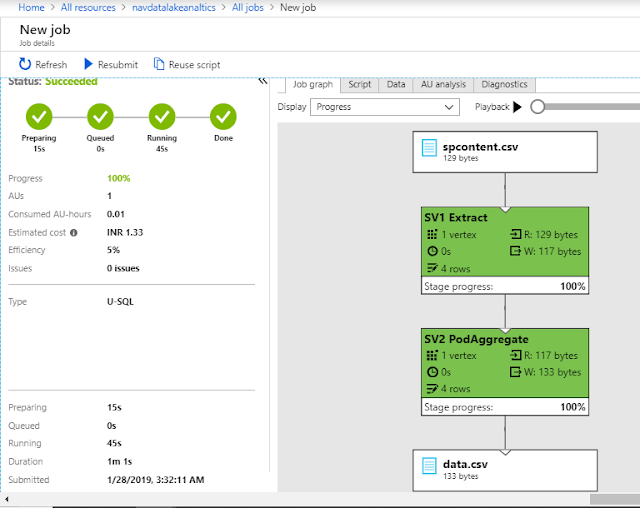Click write icon in SV2 PodAggregate

point(516,372)
